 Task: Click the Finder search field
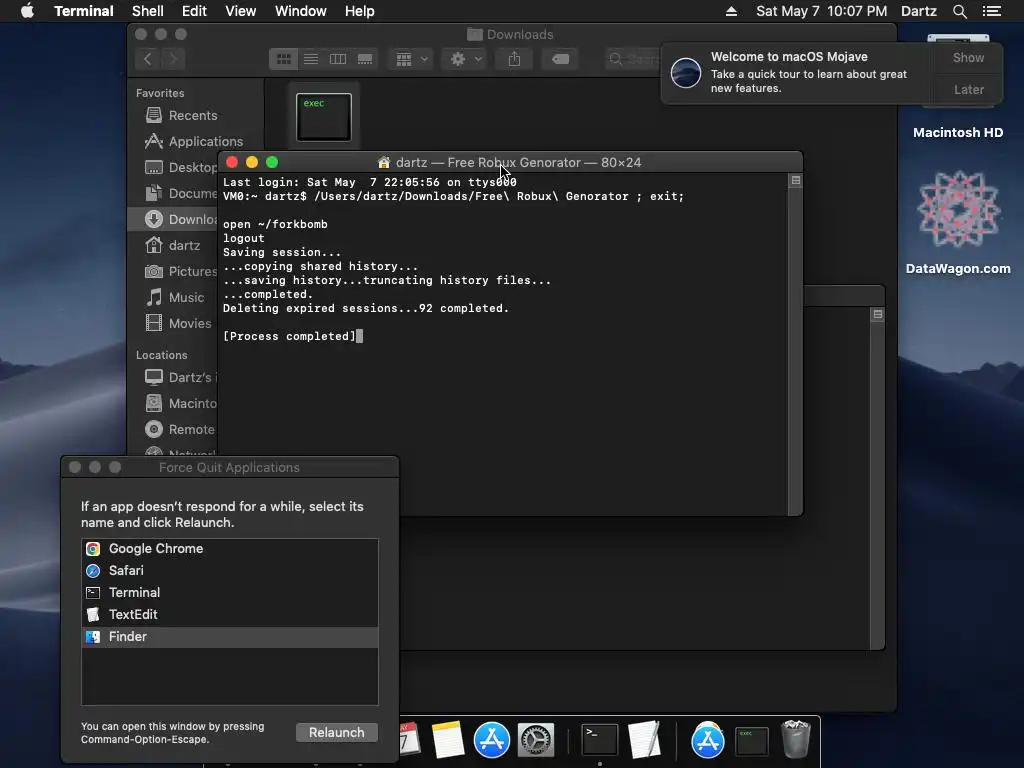pos(632,59)
